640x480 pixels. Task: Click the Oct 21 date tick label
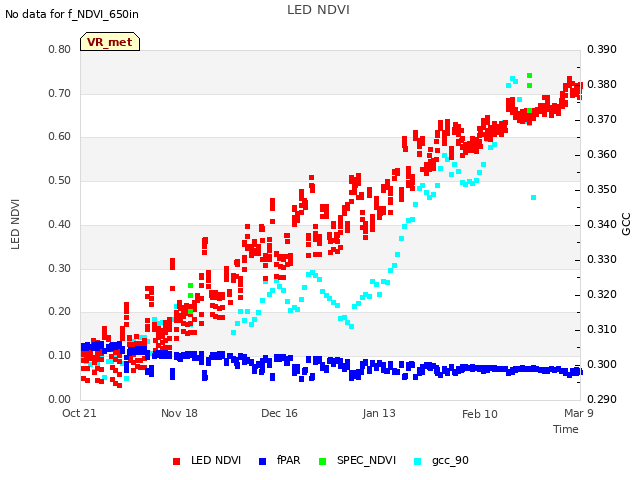79,413
